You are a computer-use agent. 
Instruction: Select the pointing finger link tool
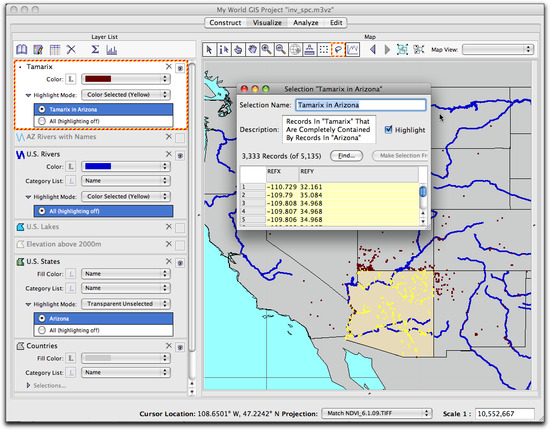238,49
